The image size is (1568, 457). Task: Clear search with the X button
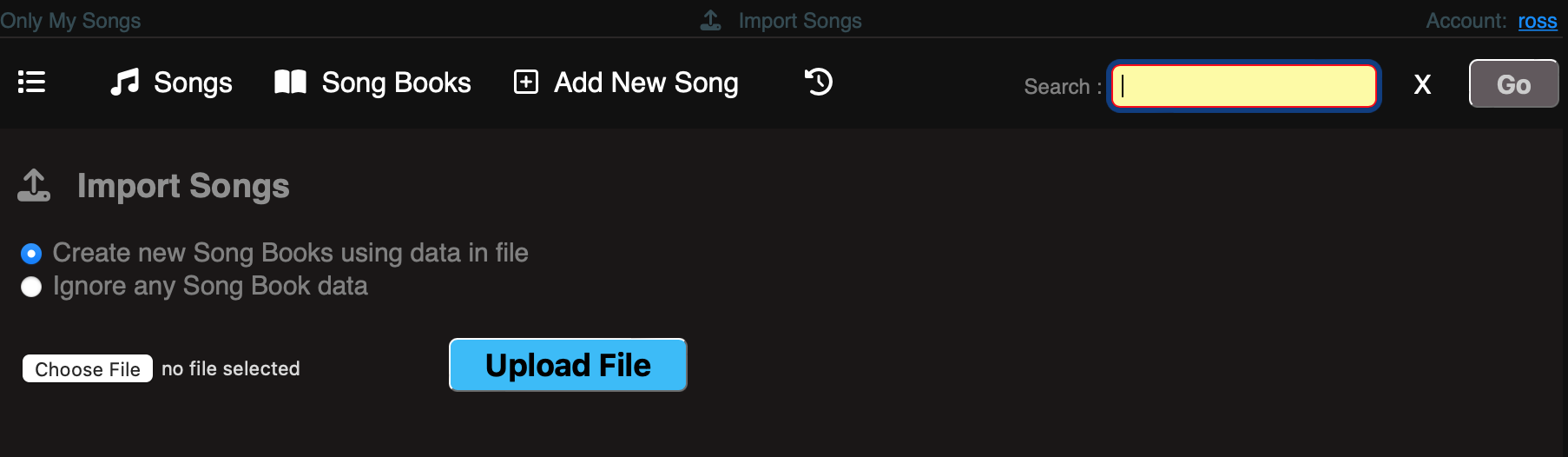point(1422,85)
